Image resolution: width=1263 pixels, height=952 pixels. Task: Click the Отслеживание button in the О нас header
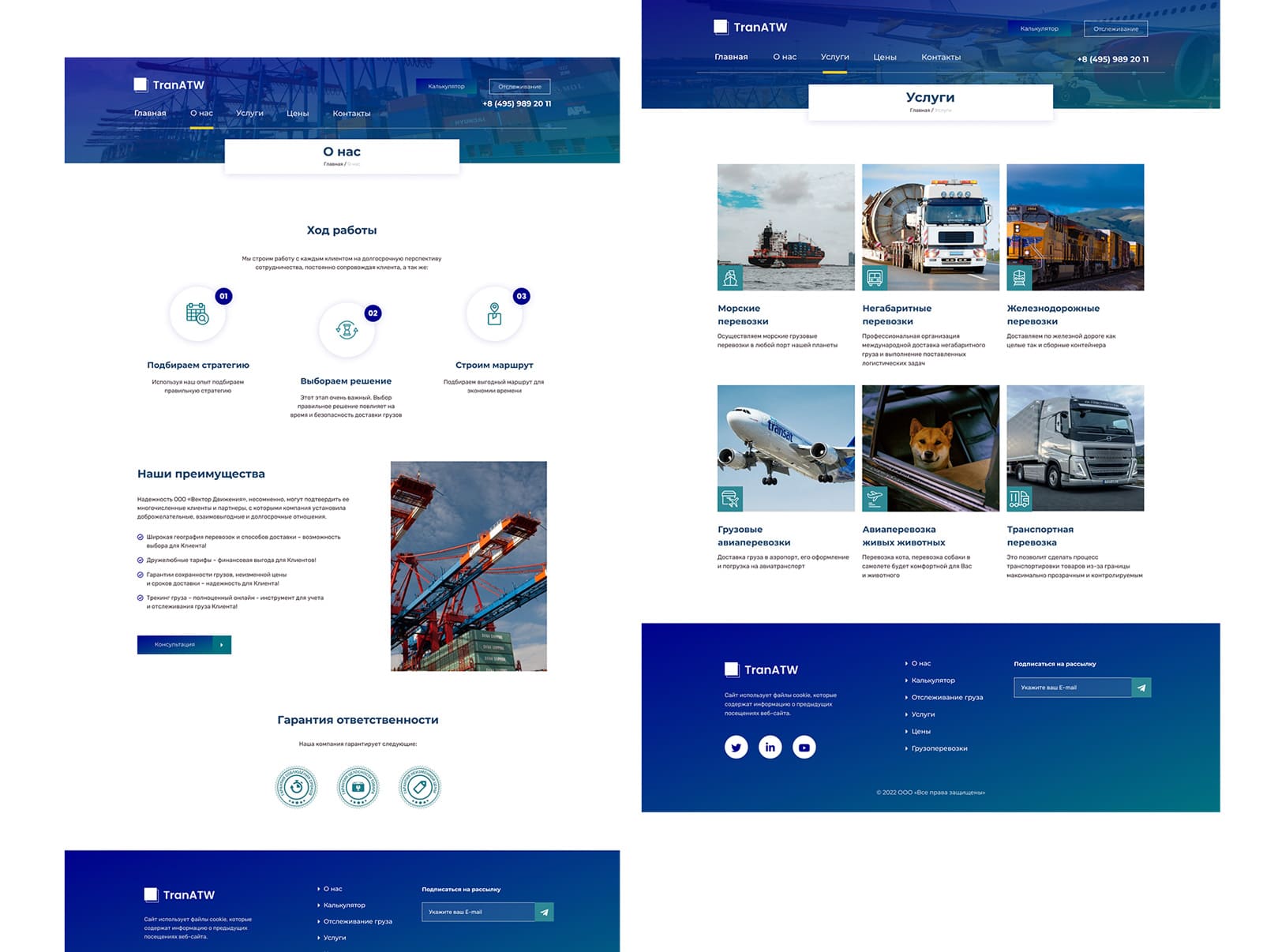tap(519, 87)
